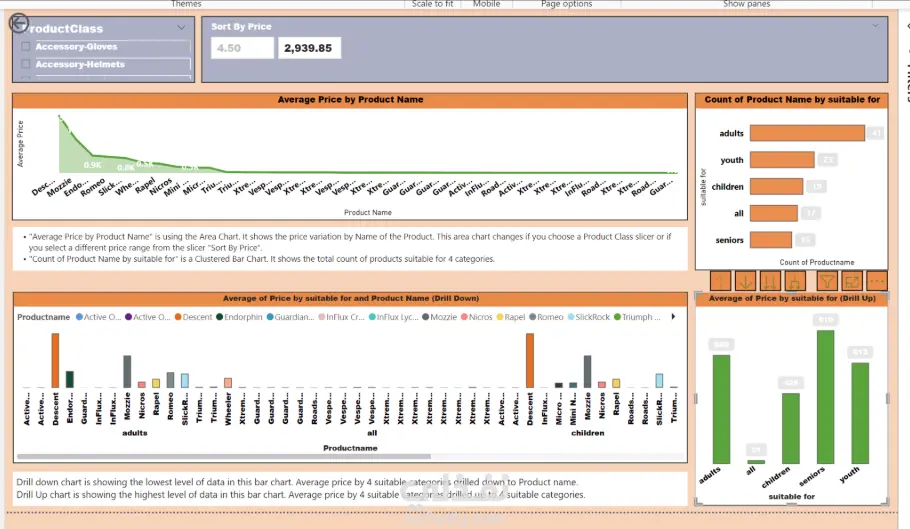Click the minimum price field 4.50
This screenshot has height=529, width=910.
coord(243,48)
